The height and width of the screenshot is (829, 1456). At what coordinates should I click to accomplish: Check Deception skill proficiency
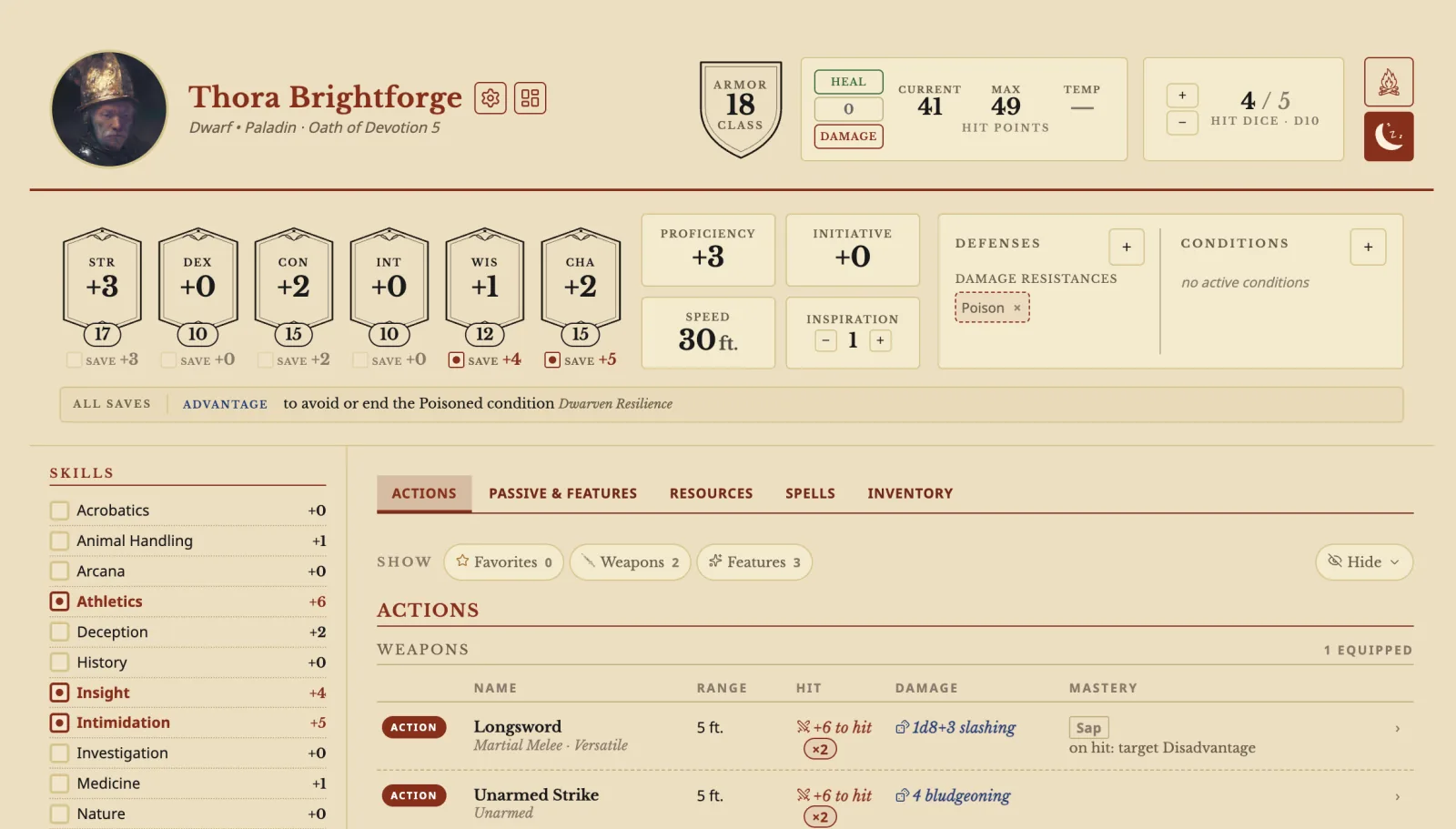[x=60, y=632]
